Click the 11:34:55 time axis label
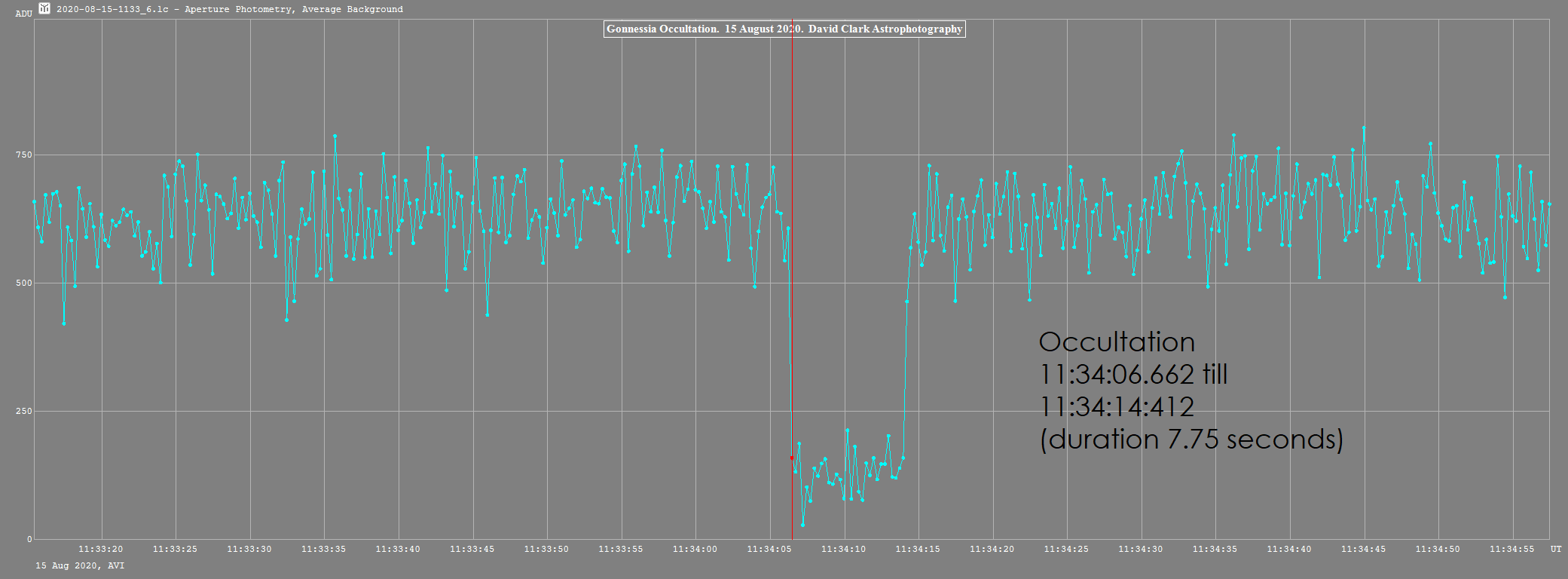Viewport: 1568px width, 579px height. 1512,549
